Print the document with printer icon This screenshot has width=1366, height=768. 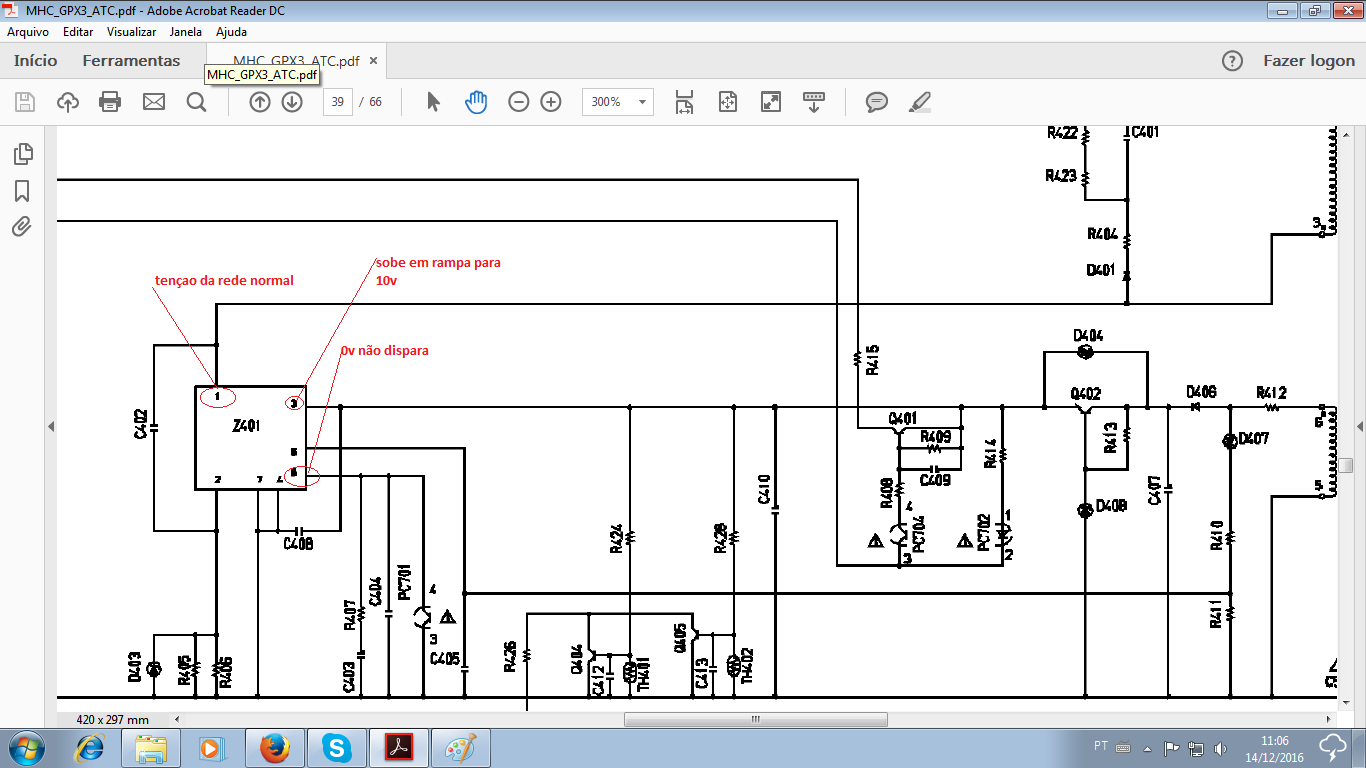point(110,102)
